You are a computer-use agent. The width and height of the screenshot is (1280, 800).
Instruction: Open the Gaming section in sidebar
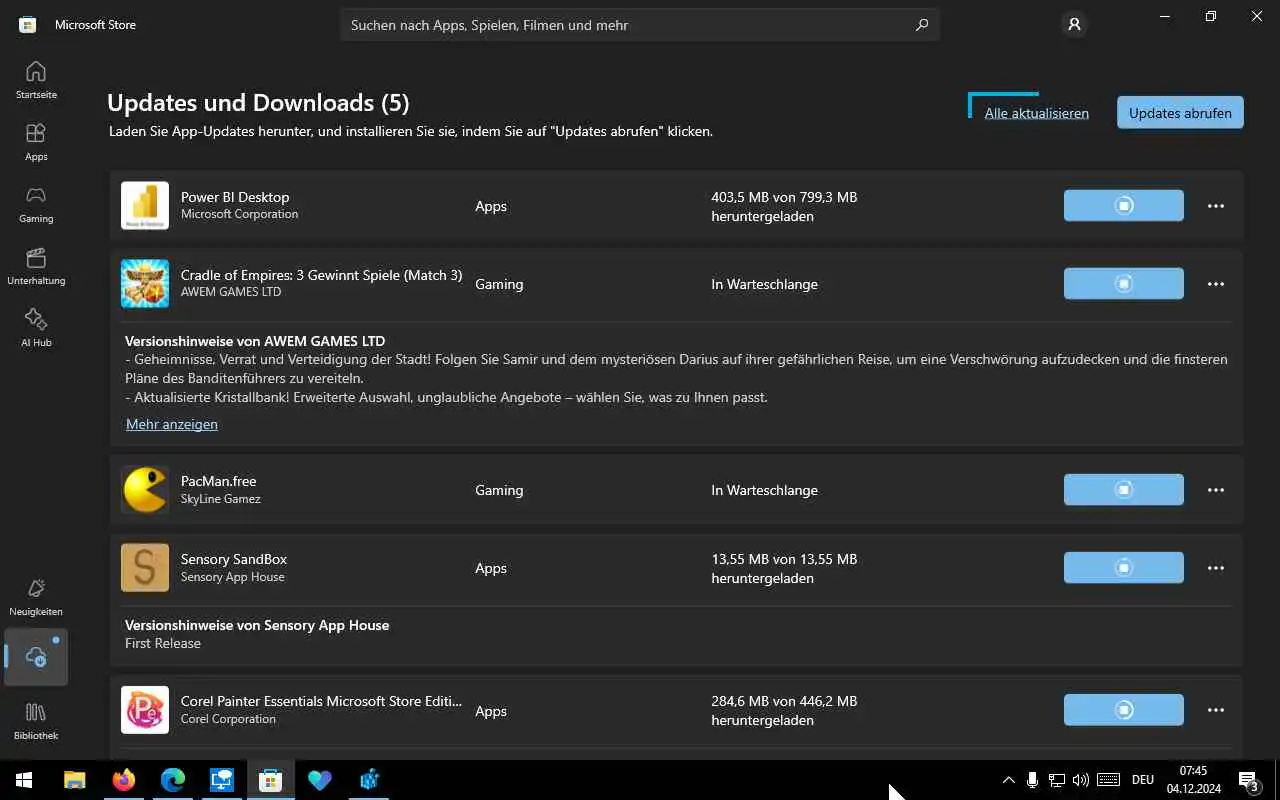(x=36, y=204)
